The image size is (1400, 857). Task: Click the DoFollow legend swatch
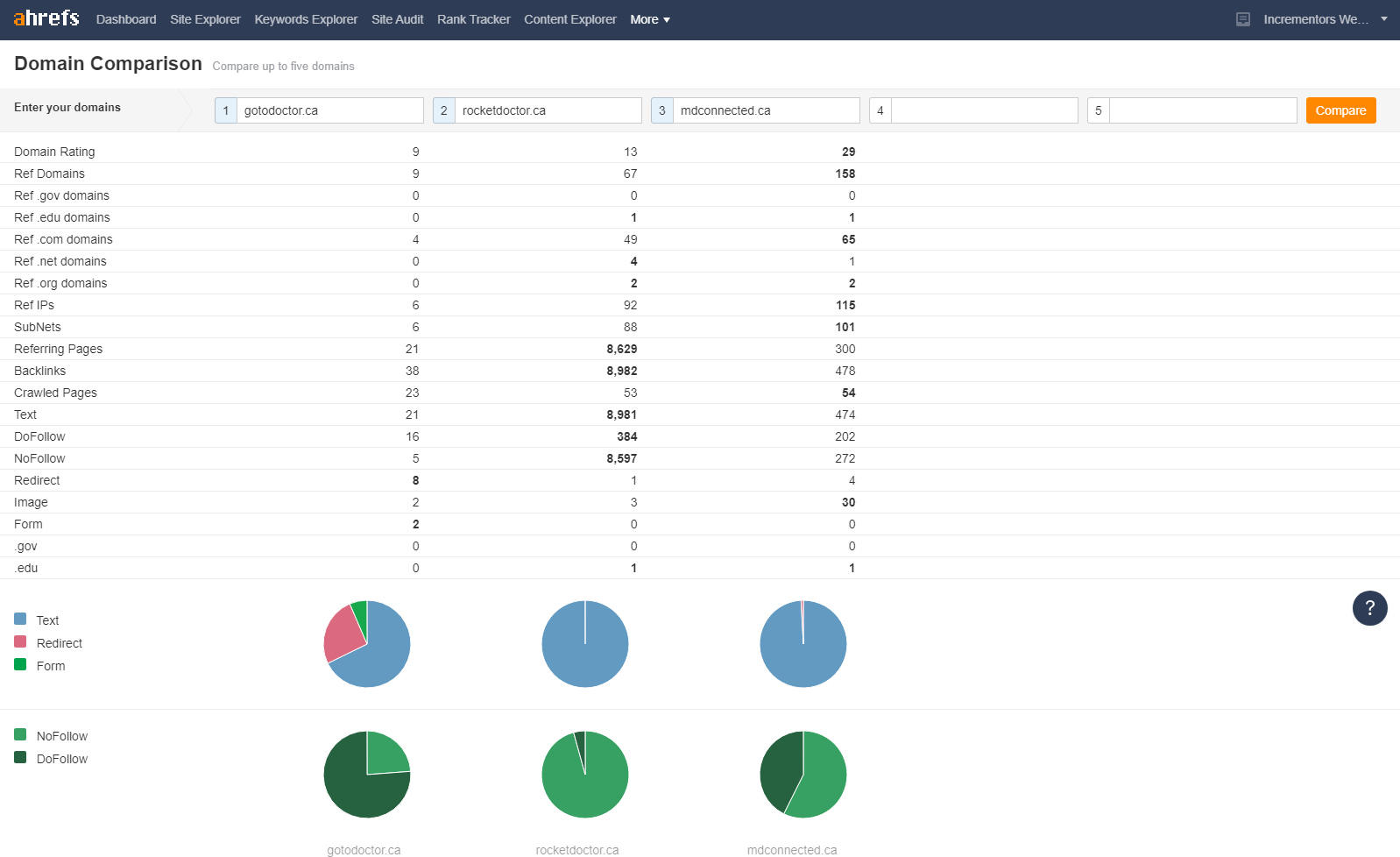(x=20, y=757)
